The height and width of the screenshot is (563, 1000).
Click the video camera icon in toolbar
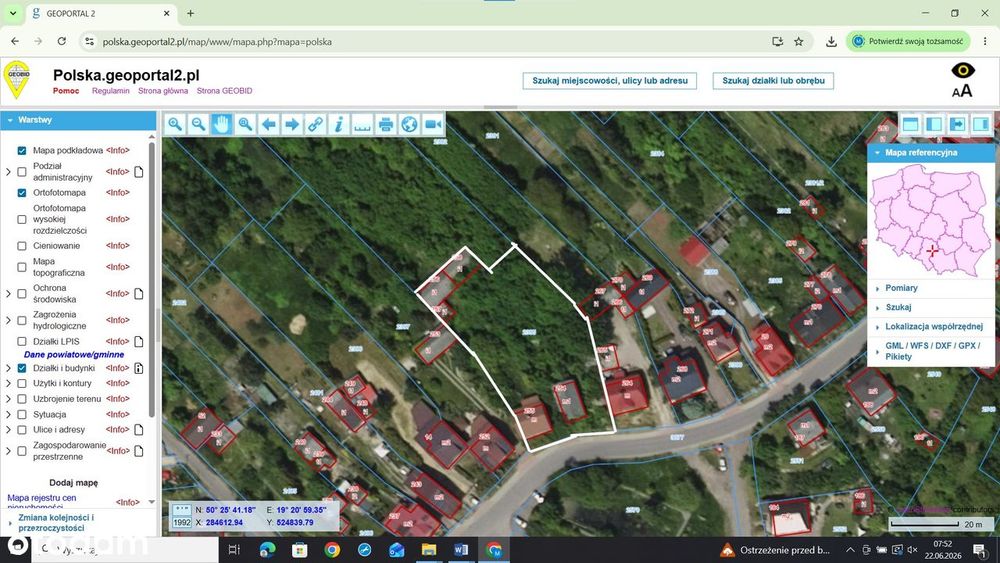(x=433, y=124)
